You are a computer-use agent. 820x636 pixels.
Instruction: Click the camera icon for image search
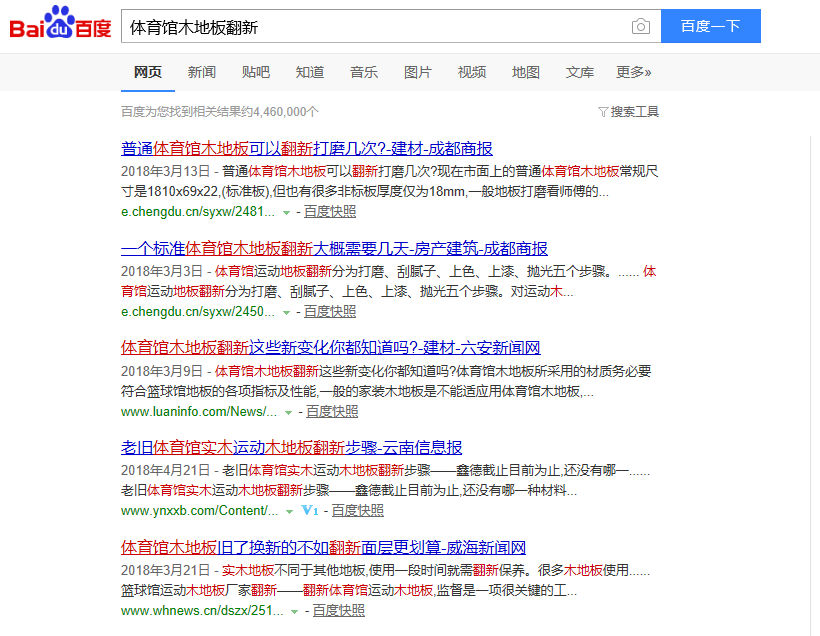[640, 26]
